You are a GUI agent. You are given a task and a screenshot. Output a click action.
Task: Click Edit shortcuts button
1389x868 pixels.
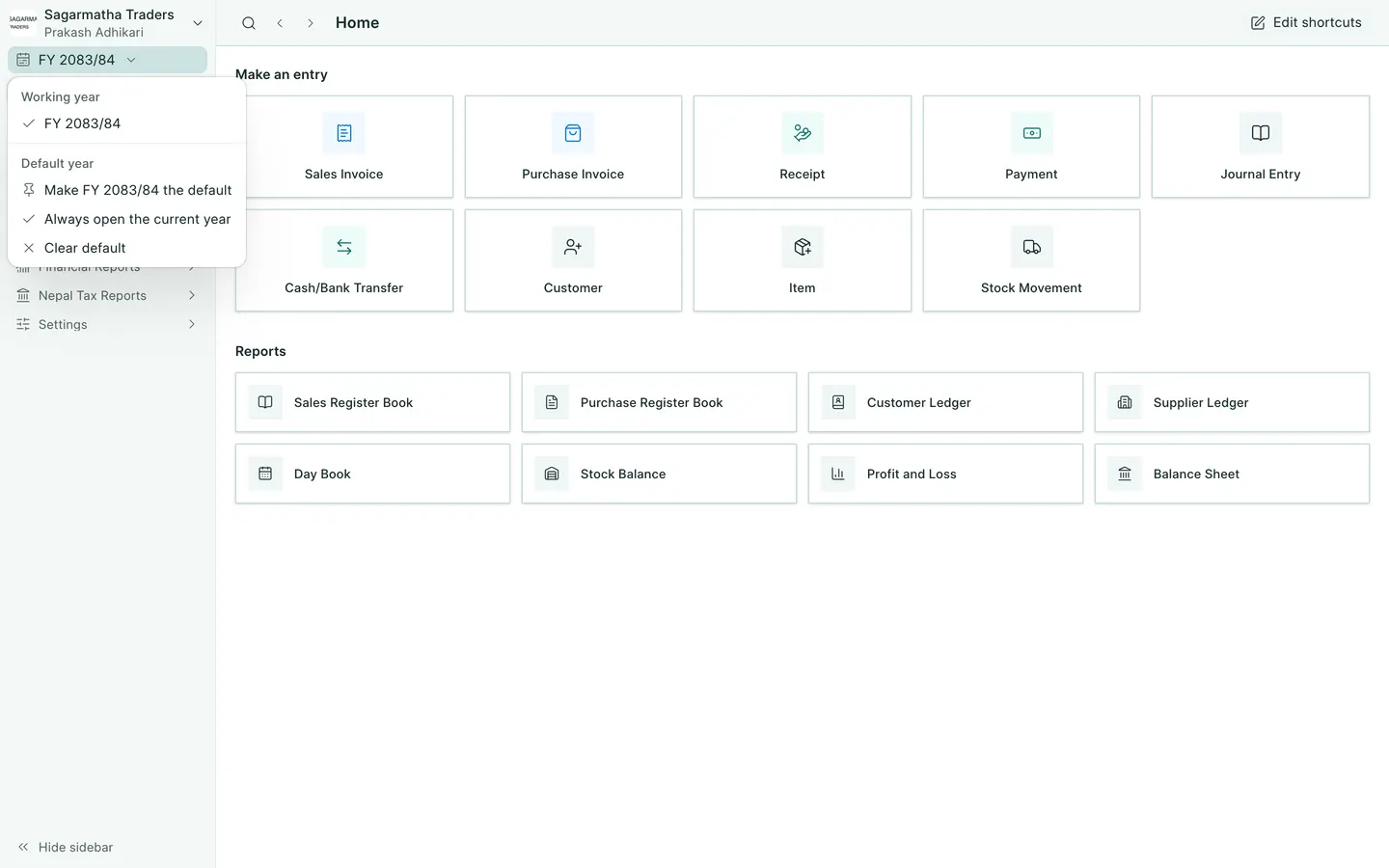1306,23
